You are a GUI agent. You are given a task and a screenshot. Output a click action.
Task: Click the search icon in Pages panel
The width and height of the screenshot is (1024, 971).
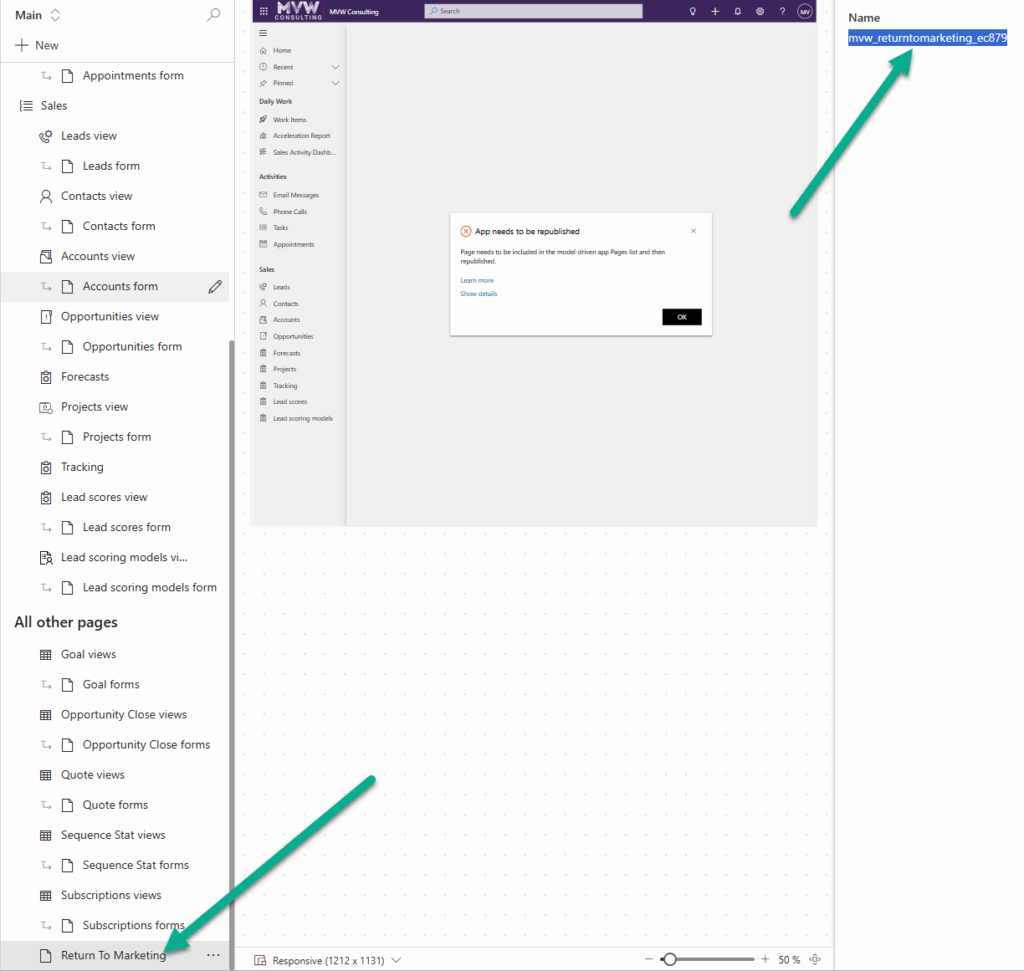point(213,15)
